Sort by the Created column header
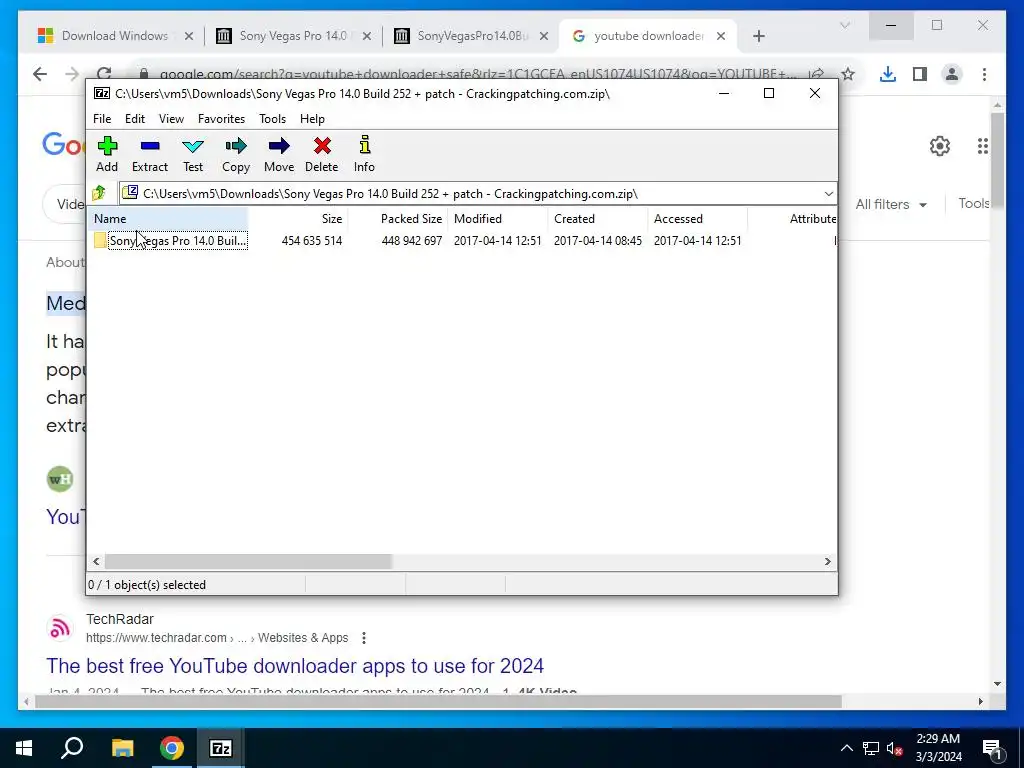The image size is (1024, 768). click(x=598, y=219)
